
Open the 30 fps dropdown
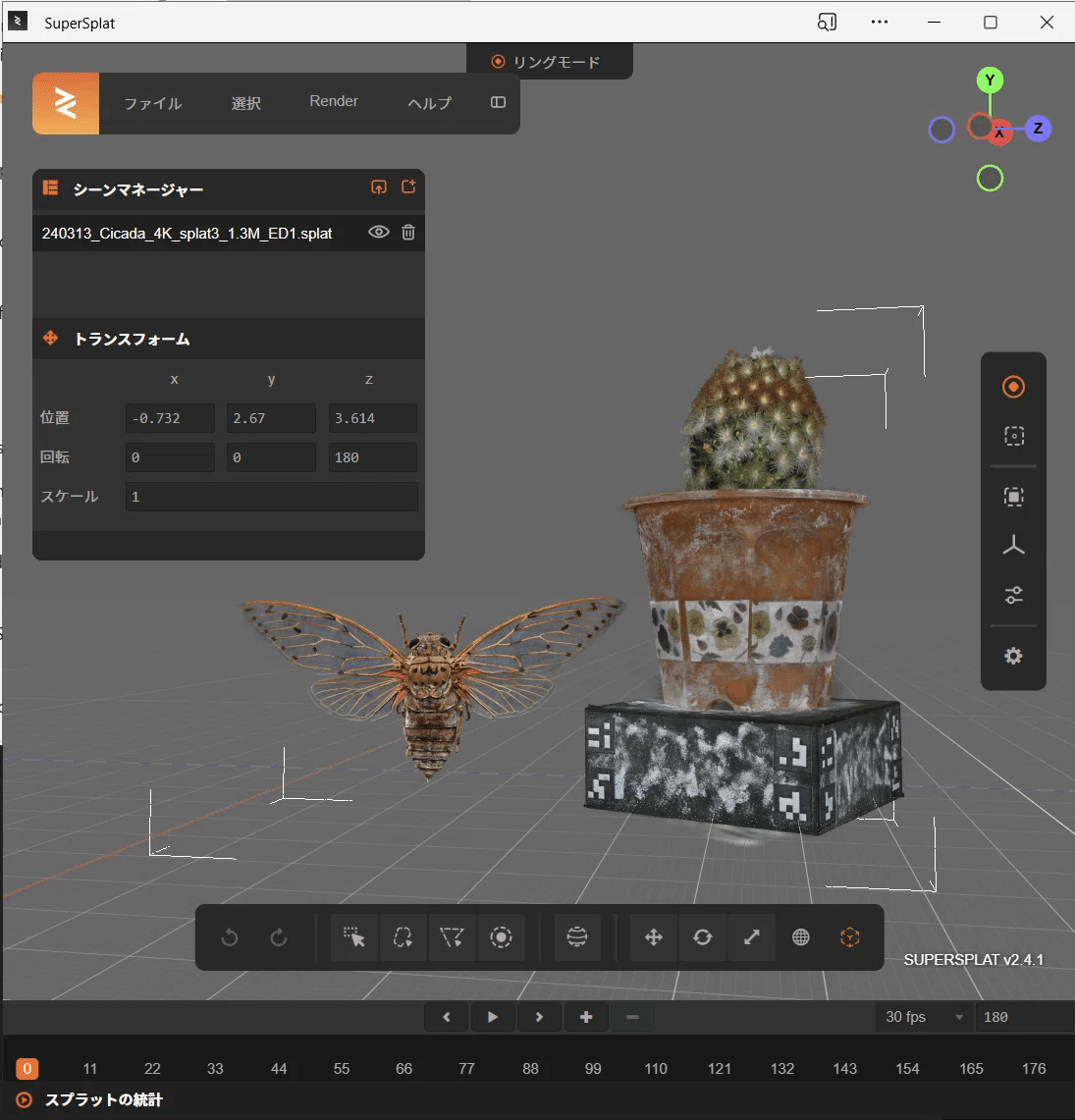921,1017
